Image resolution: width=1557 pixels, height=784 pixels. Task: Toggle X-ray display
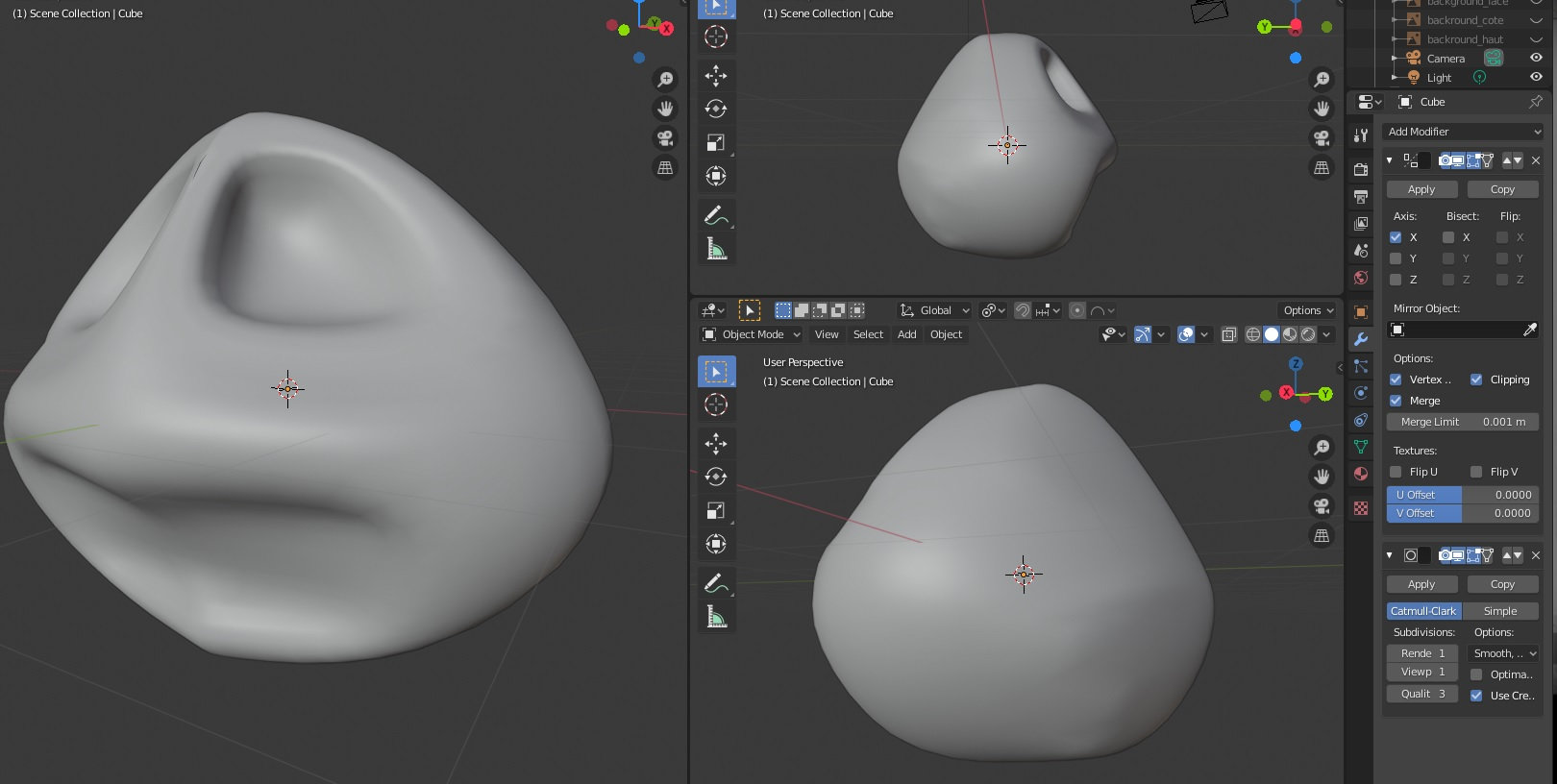(x=1228, y=334)
